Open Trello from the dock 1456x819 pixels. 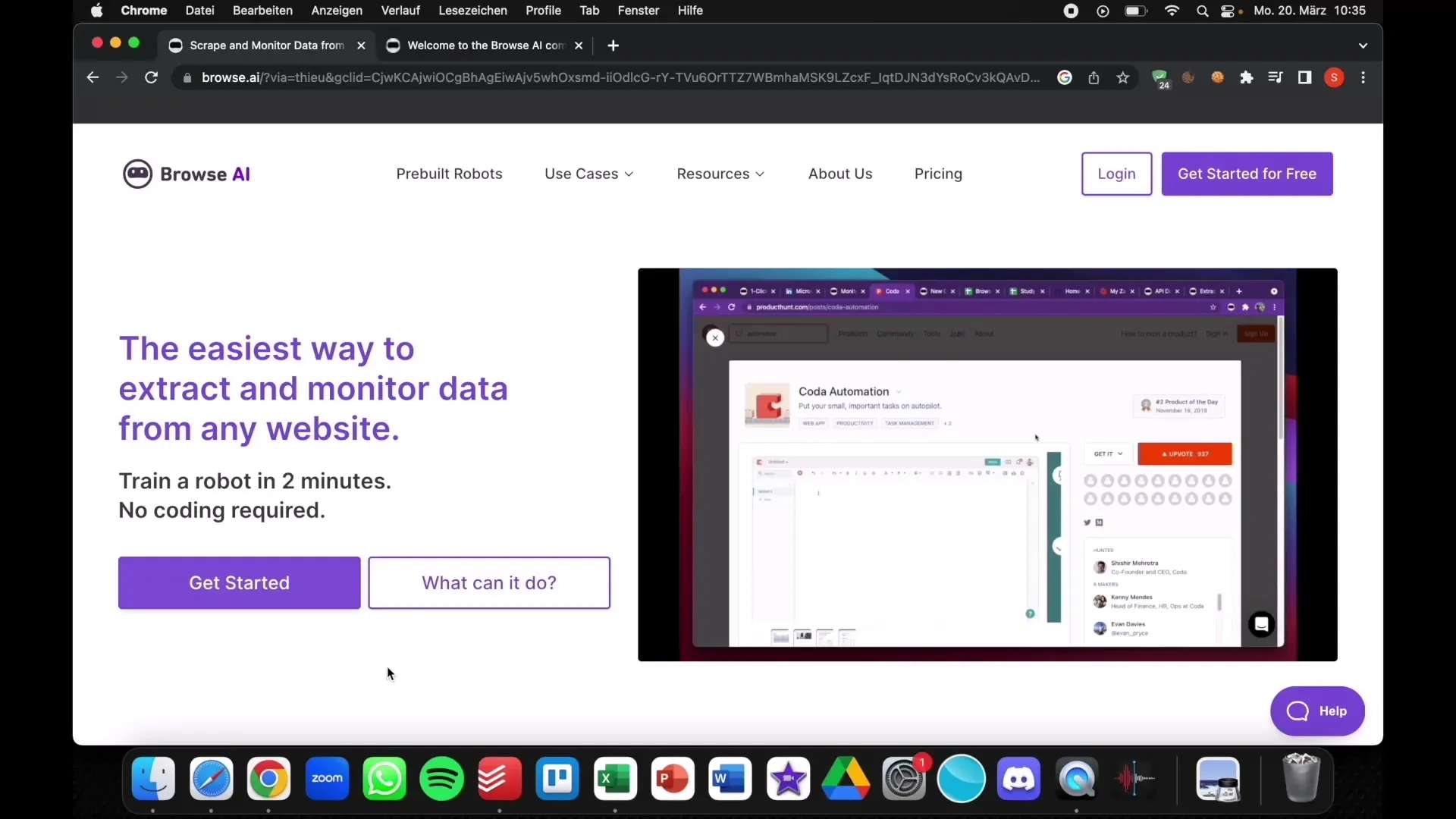click(x=556, y=779)
